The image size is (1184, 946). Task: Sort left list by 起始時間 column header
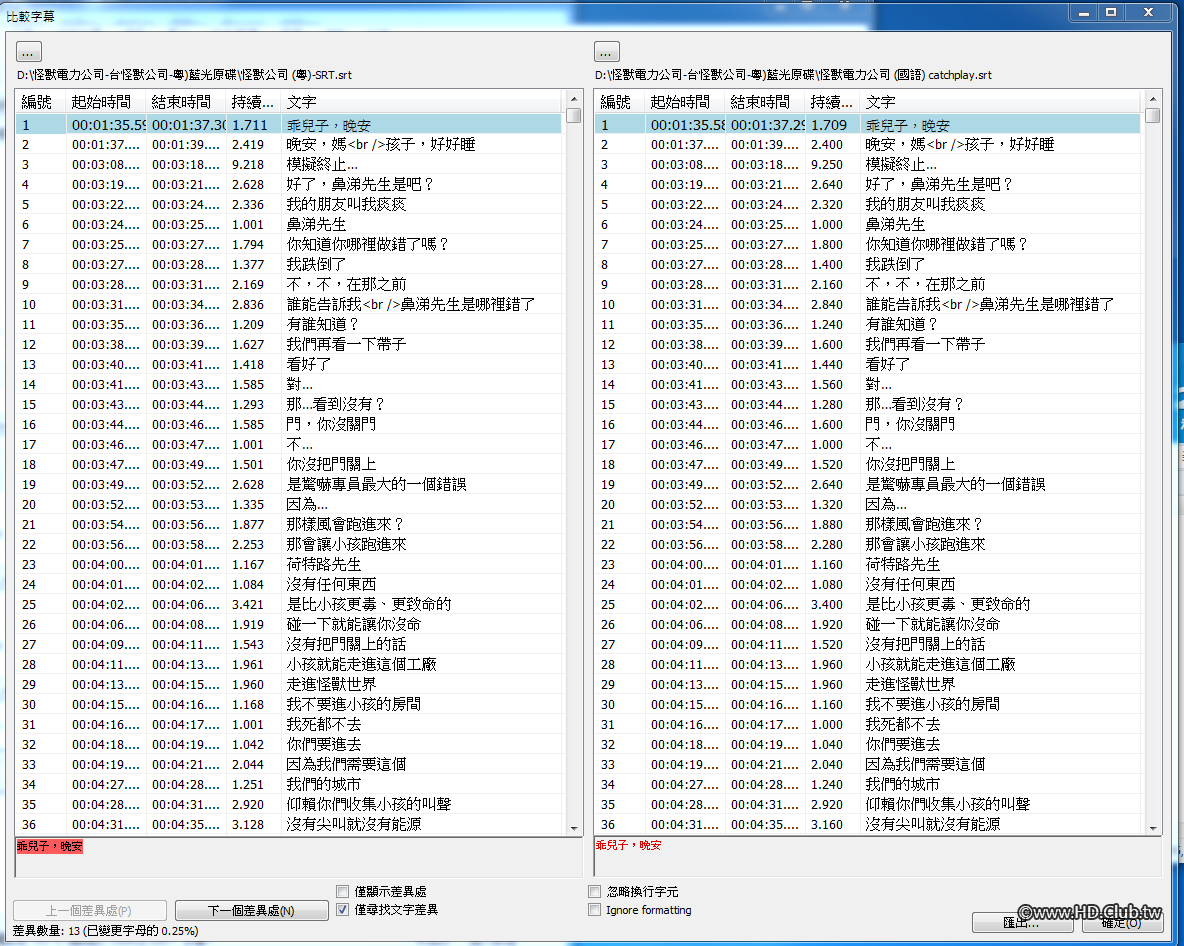click(97, 101)
